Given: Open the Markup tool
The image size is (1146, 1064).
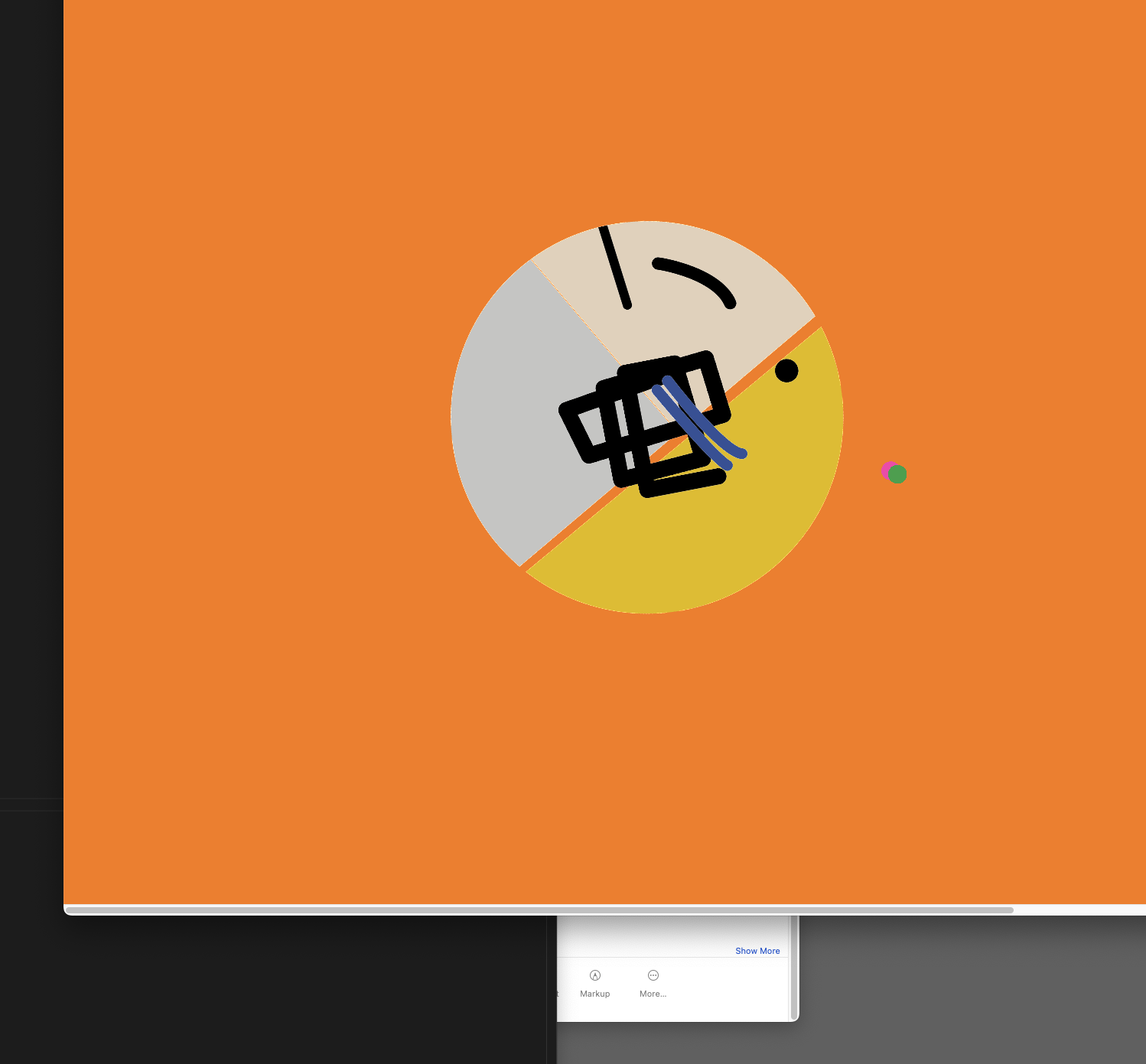Looking at the screenshot, I should click(x=594, y=983).
